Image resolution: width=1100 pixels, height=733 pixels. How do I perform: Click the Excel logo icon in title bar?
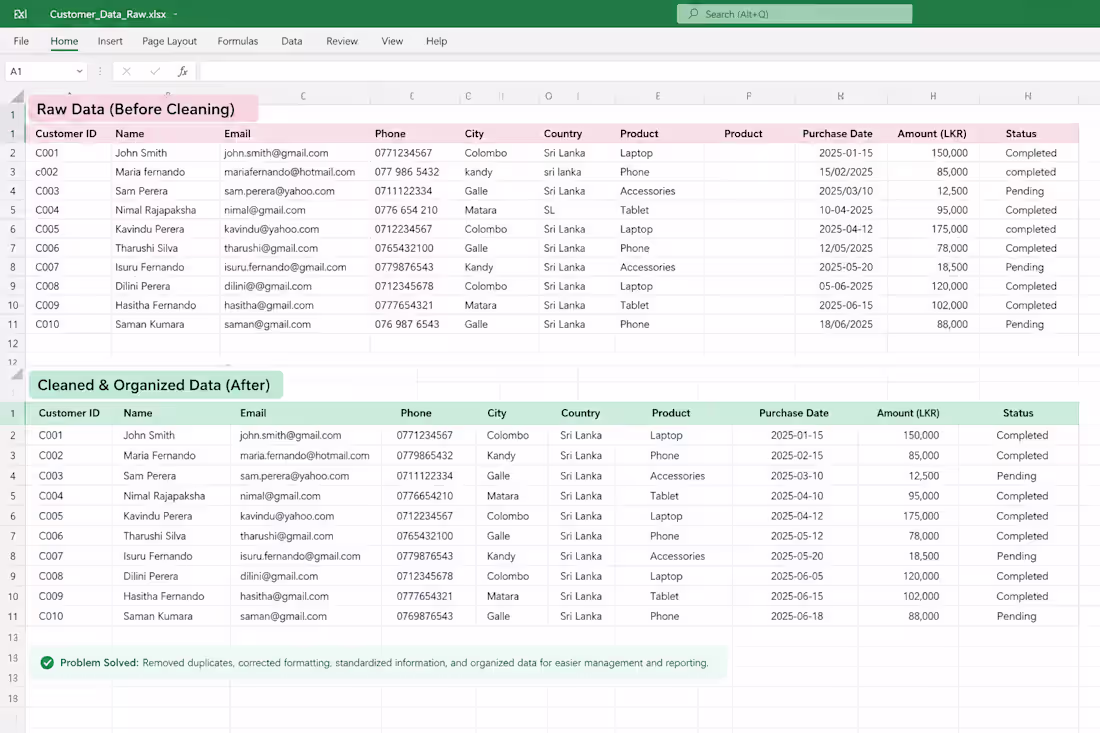pyautogui.click(x=20, y=14)
